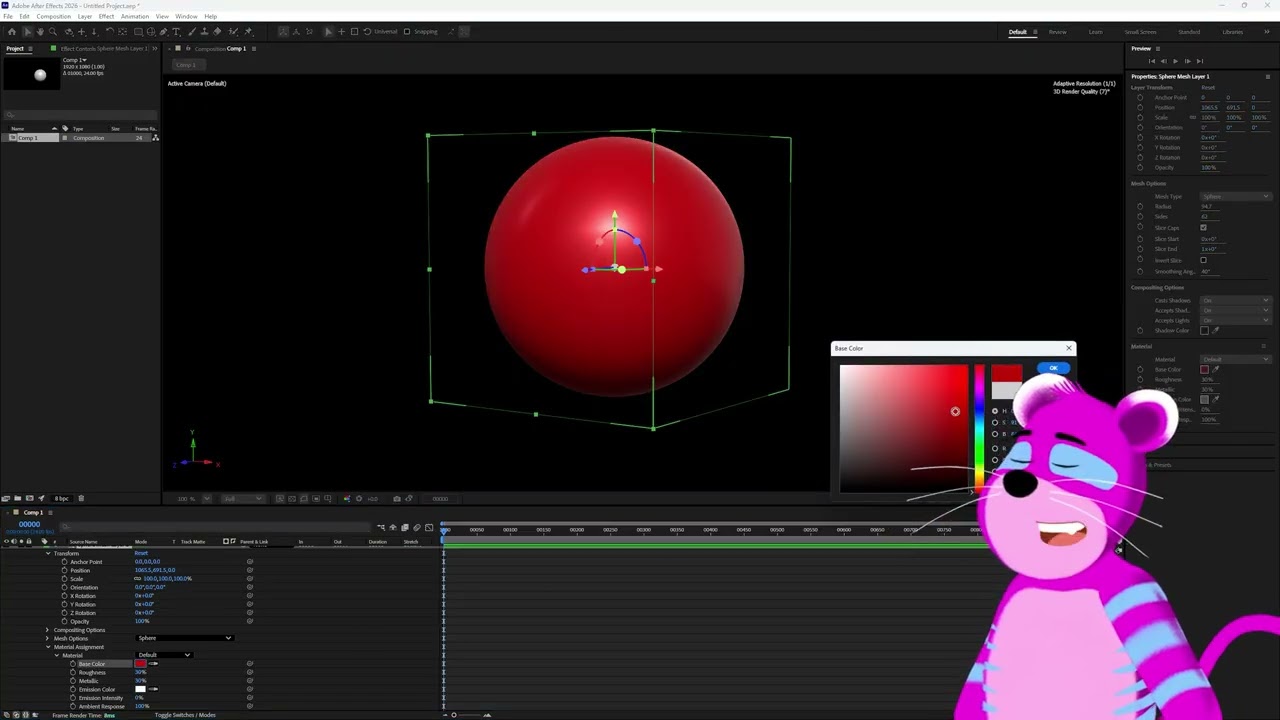Image resolution: width=1280 pixels, height=720 pixels.
Task: Select the Type text tool
Action: (176, 32)
